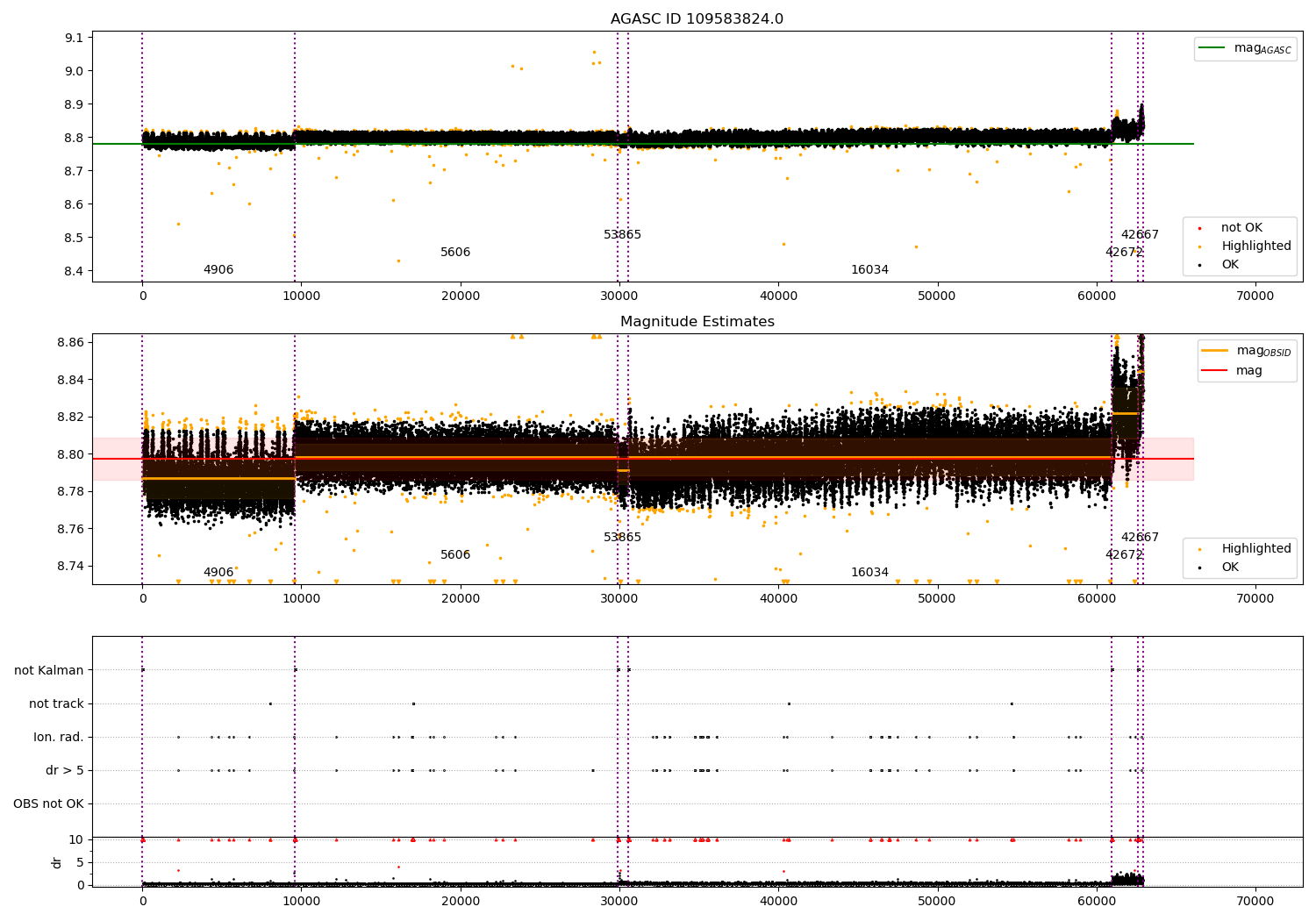Screen dimensions: 1316x921
Task: Click the 'Magnitude Estimates' subplot title
Action: [697, 322]
